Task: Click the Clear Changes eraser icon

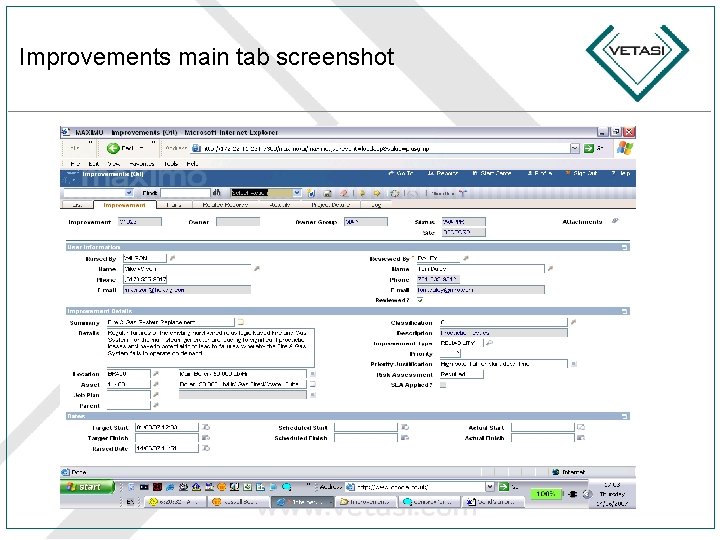Action: click(343, 193)
